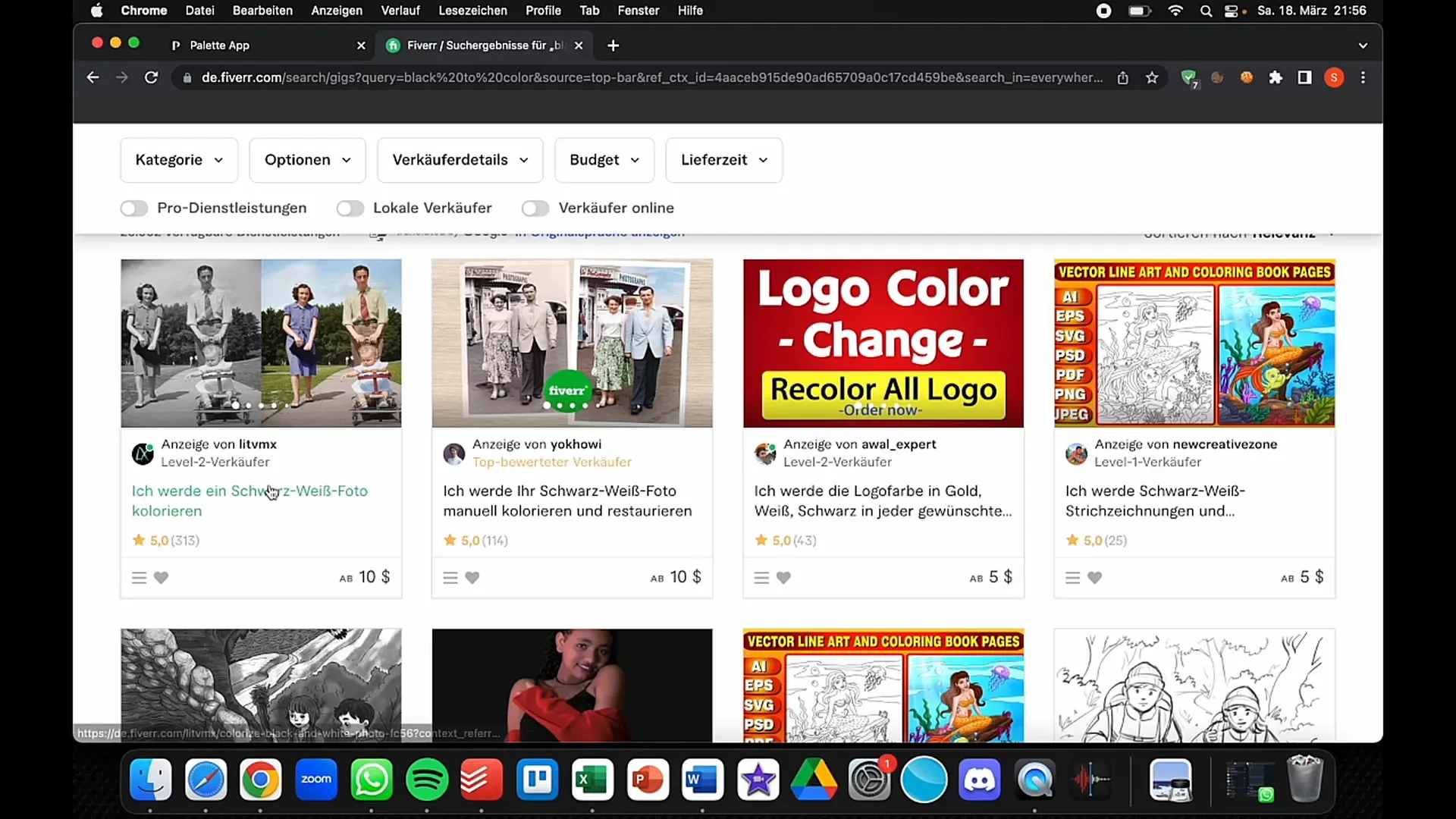This screenshot has width=1456, height=819.
Task: Switch to the Palette App tab
Action: tap(265, 45)
